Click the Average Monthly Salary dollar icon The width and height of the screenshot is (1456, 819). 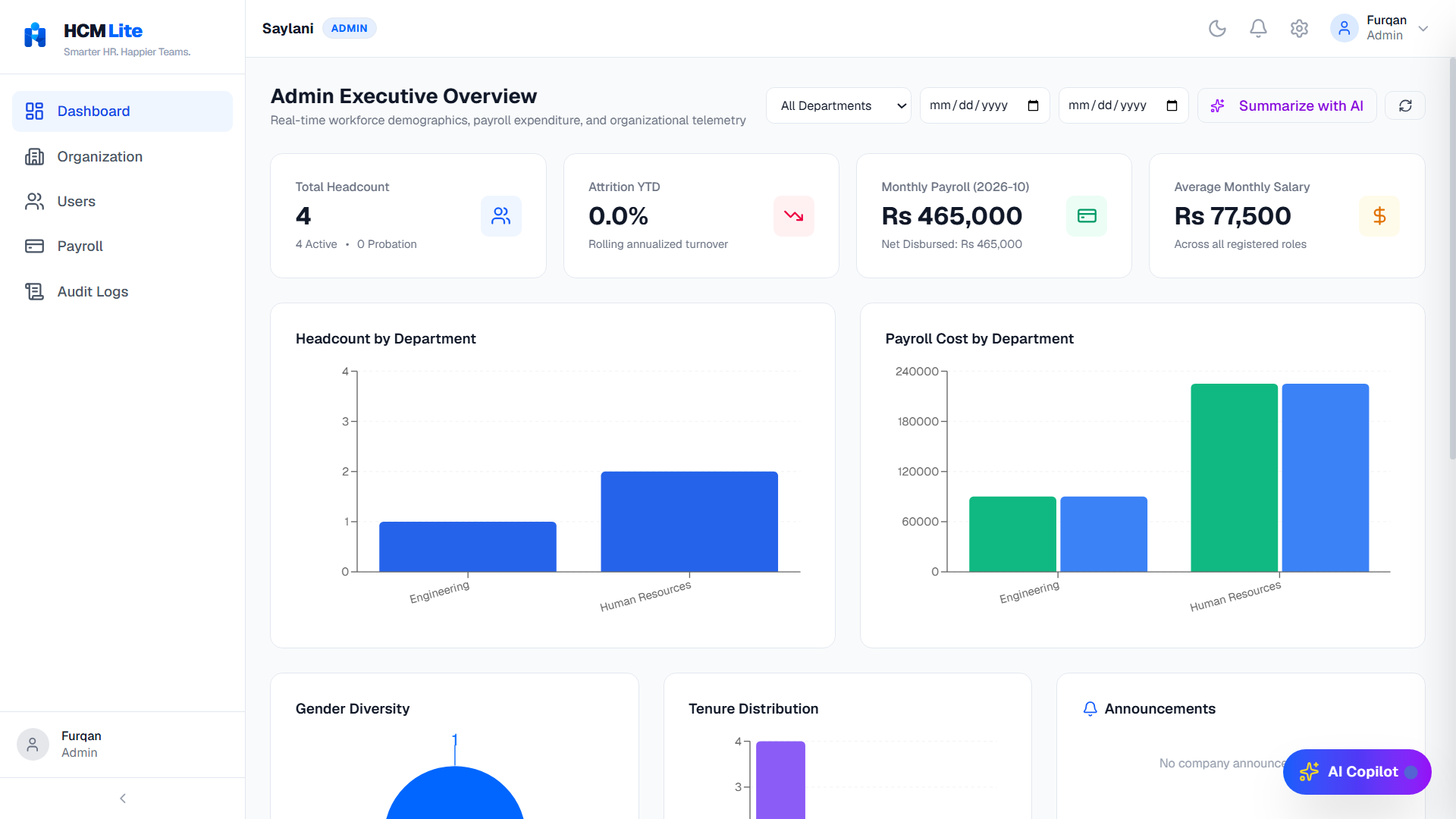pyautogui.click(x=1379, y=216)
